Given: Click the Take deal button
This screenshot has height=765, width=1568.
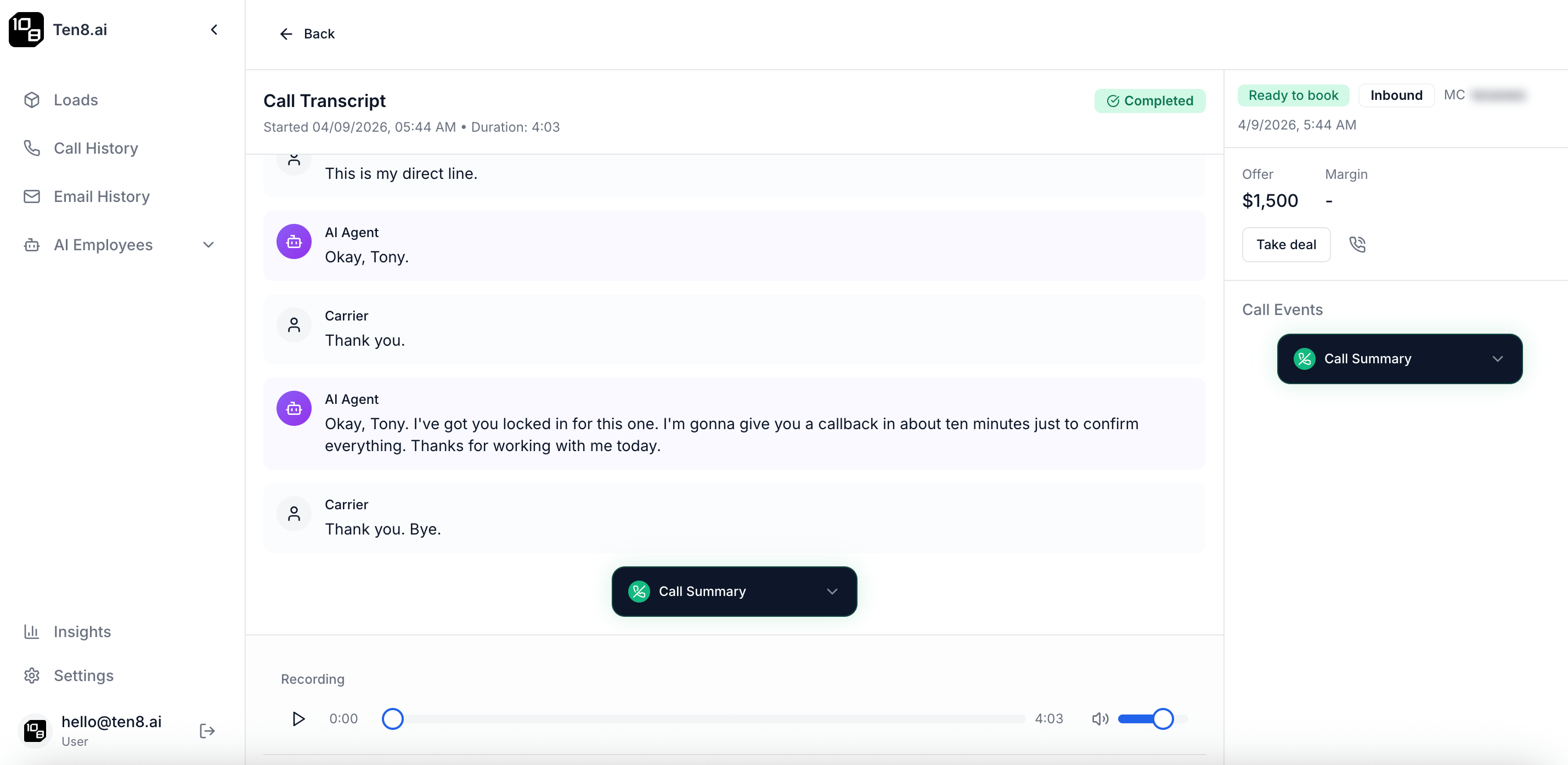Looking at the screenshot, I should point(1285,244).
